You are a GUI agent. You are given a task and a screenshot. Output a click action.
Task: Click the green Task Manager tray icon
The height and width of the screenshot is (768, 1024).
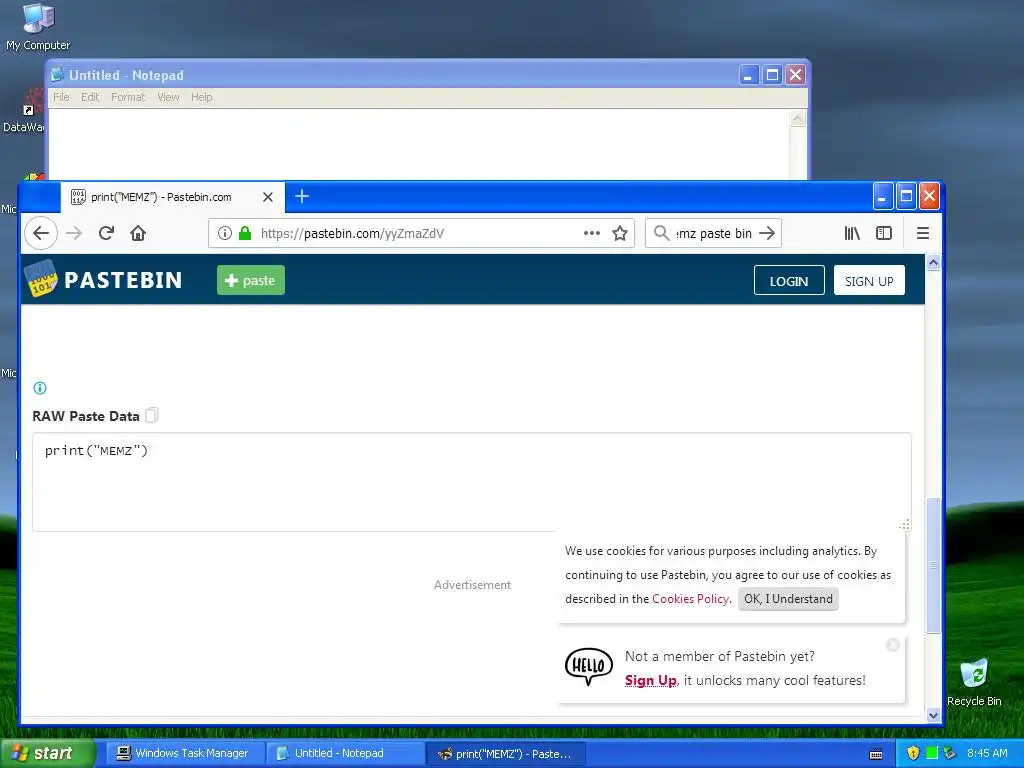coord(932,753)
